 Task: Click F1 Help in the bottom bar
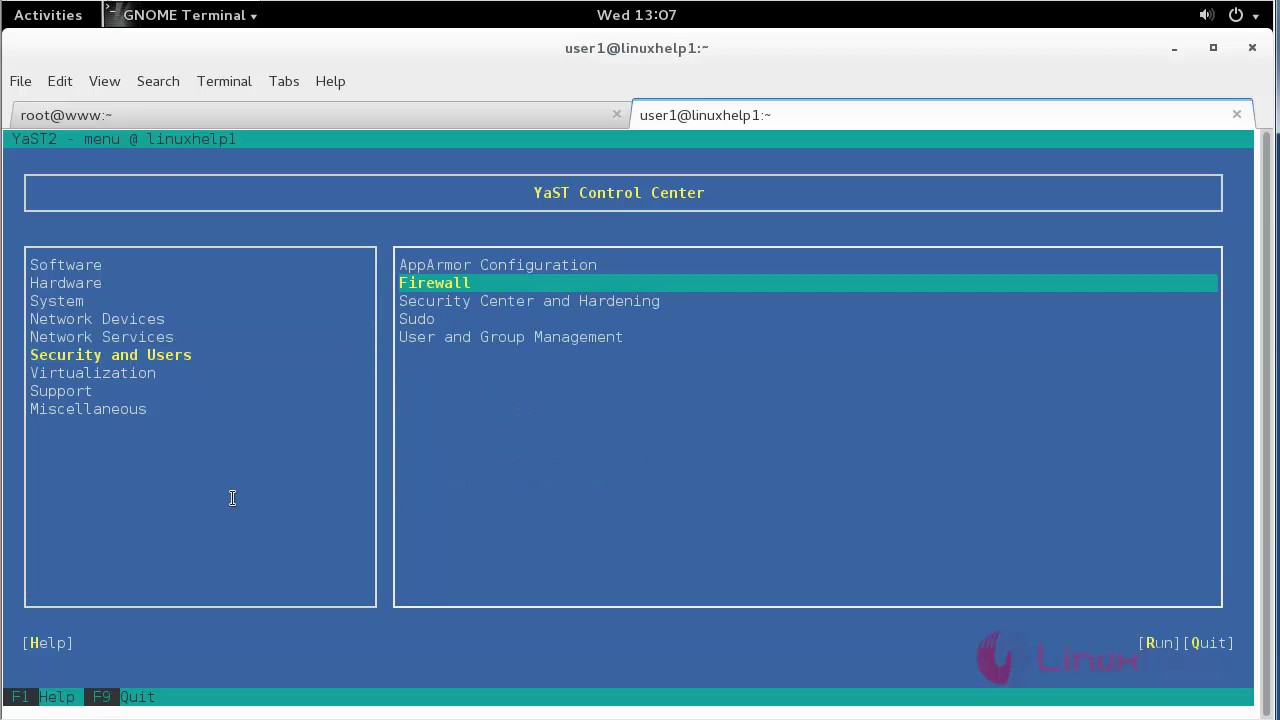pos(43,697)
